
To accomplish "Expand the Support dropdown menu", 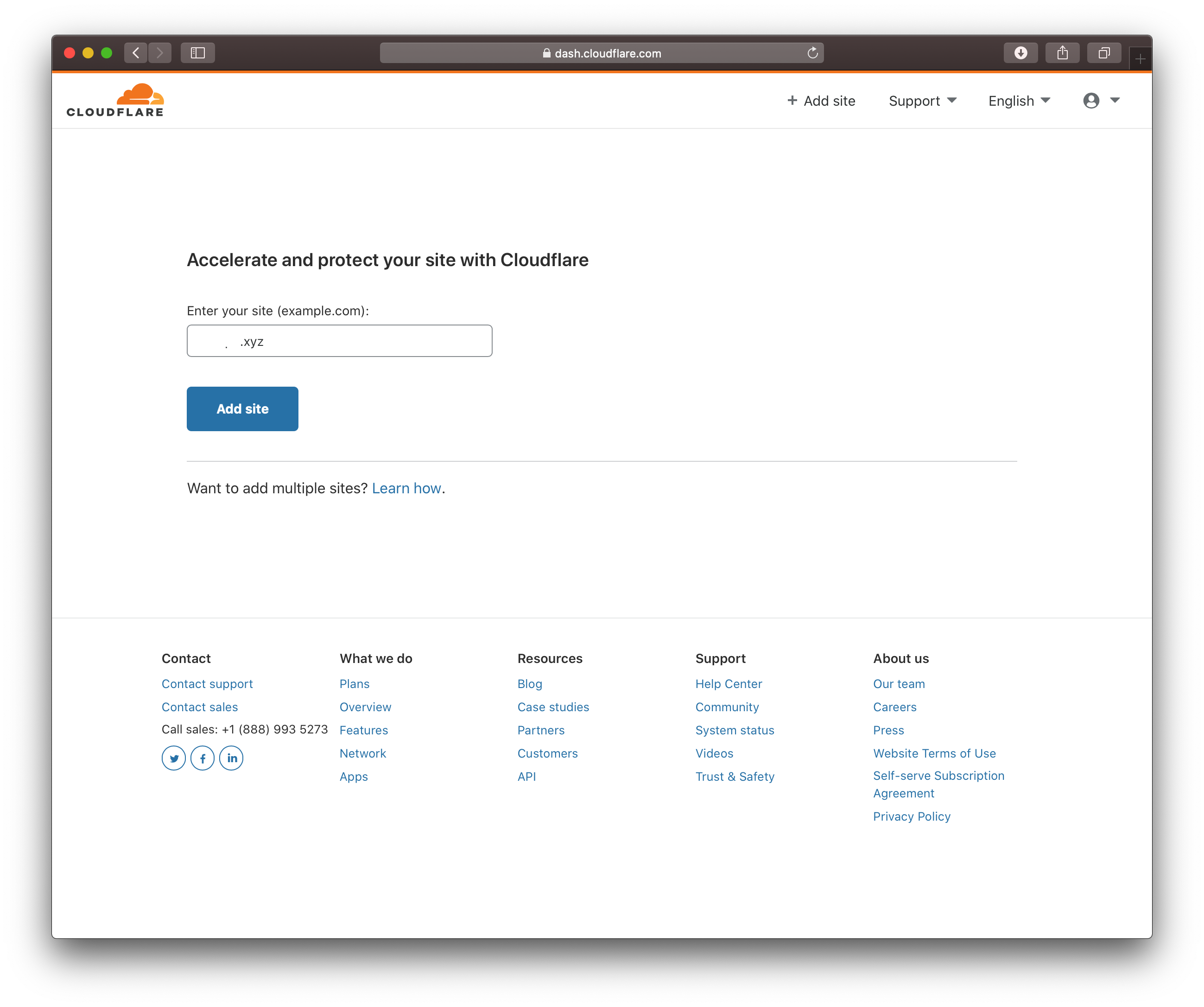I will [923, 100].
